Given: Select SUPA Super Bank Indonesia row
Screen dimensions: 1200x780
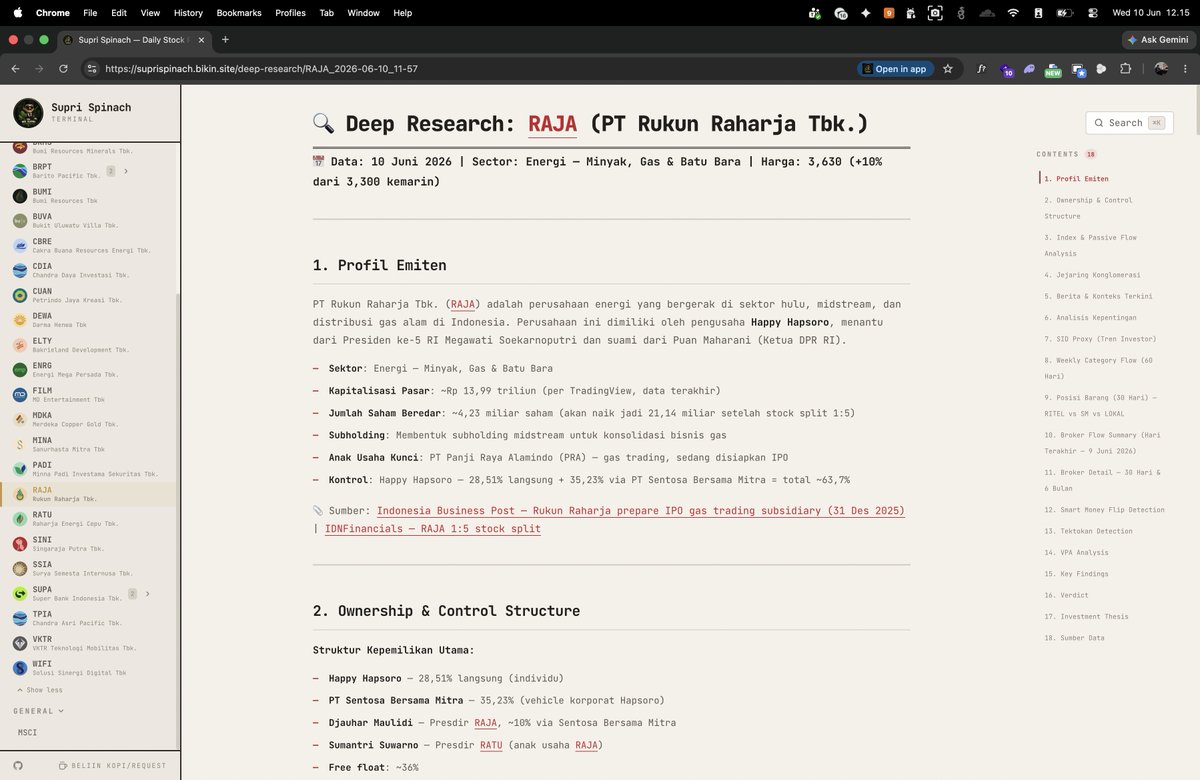Looking at the screenshot, I should 88,594.
